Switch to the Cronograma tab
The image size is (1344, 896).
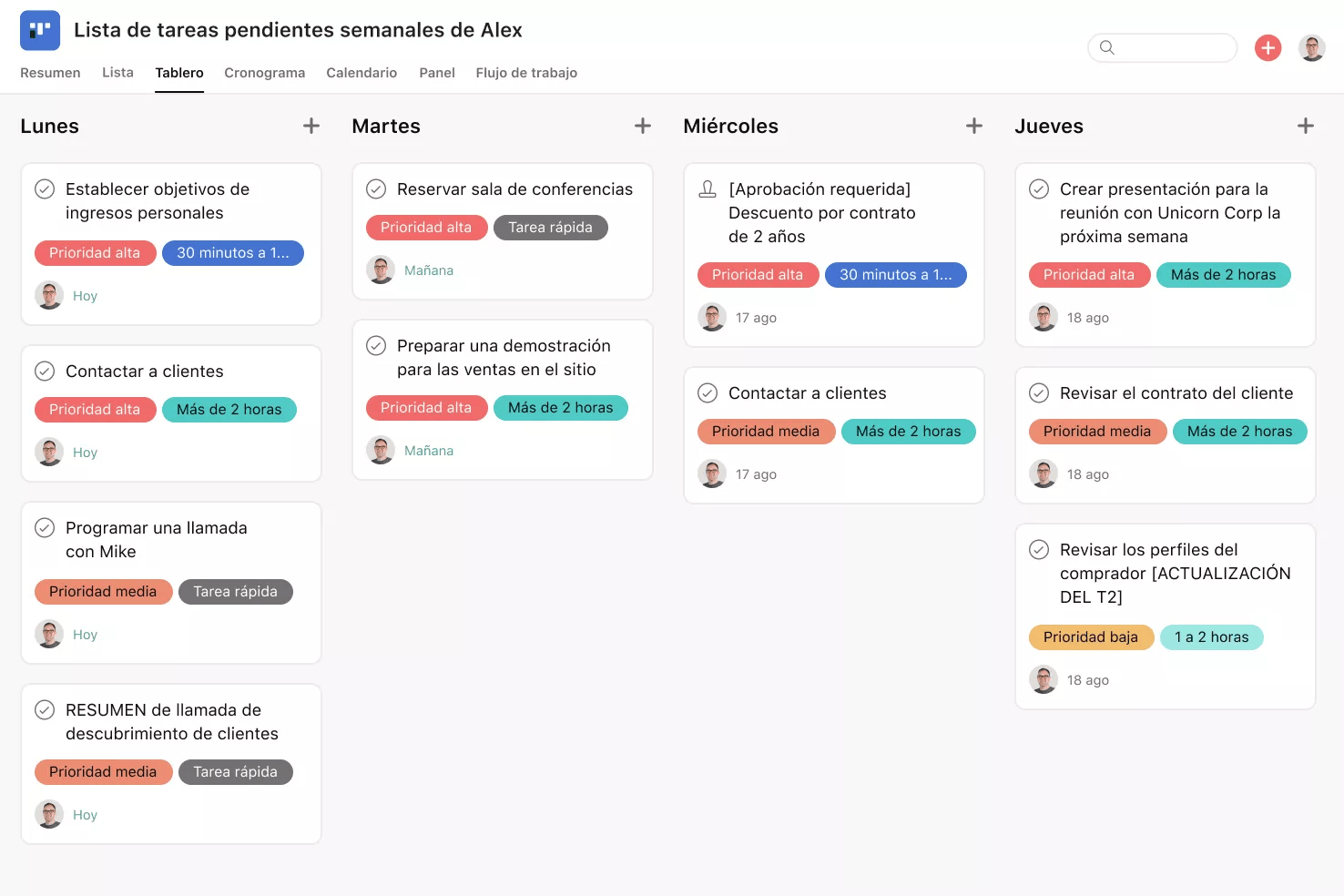[265, 73]
